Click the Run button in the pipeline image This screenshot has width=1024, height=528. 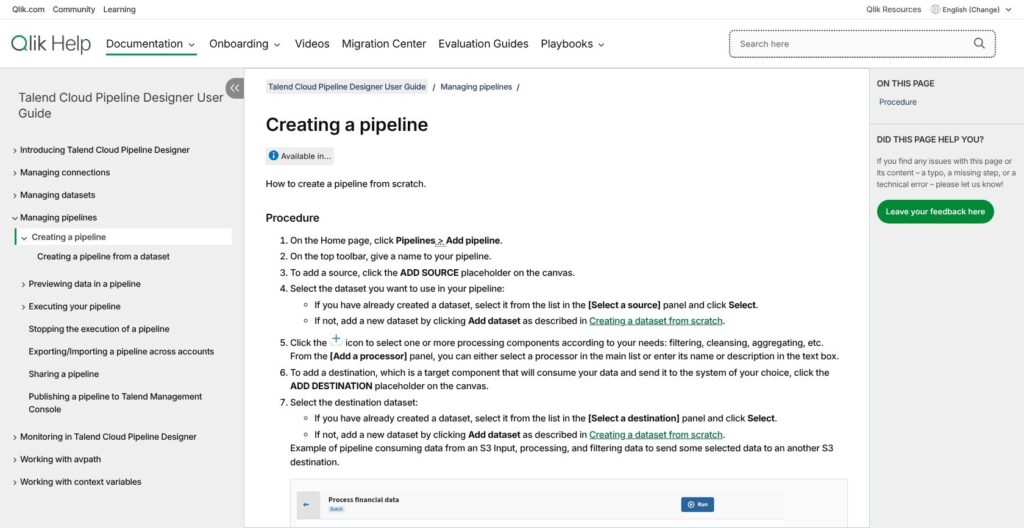tap(697, 504)
